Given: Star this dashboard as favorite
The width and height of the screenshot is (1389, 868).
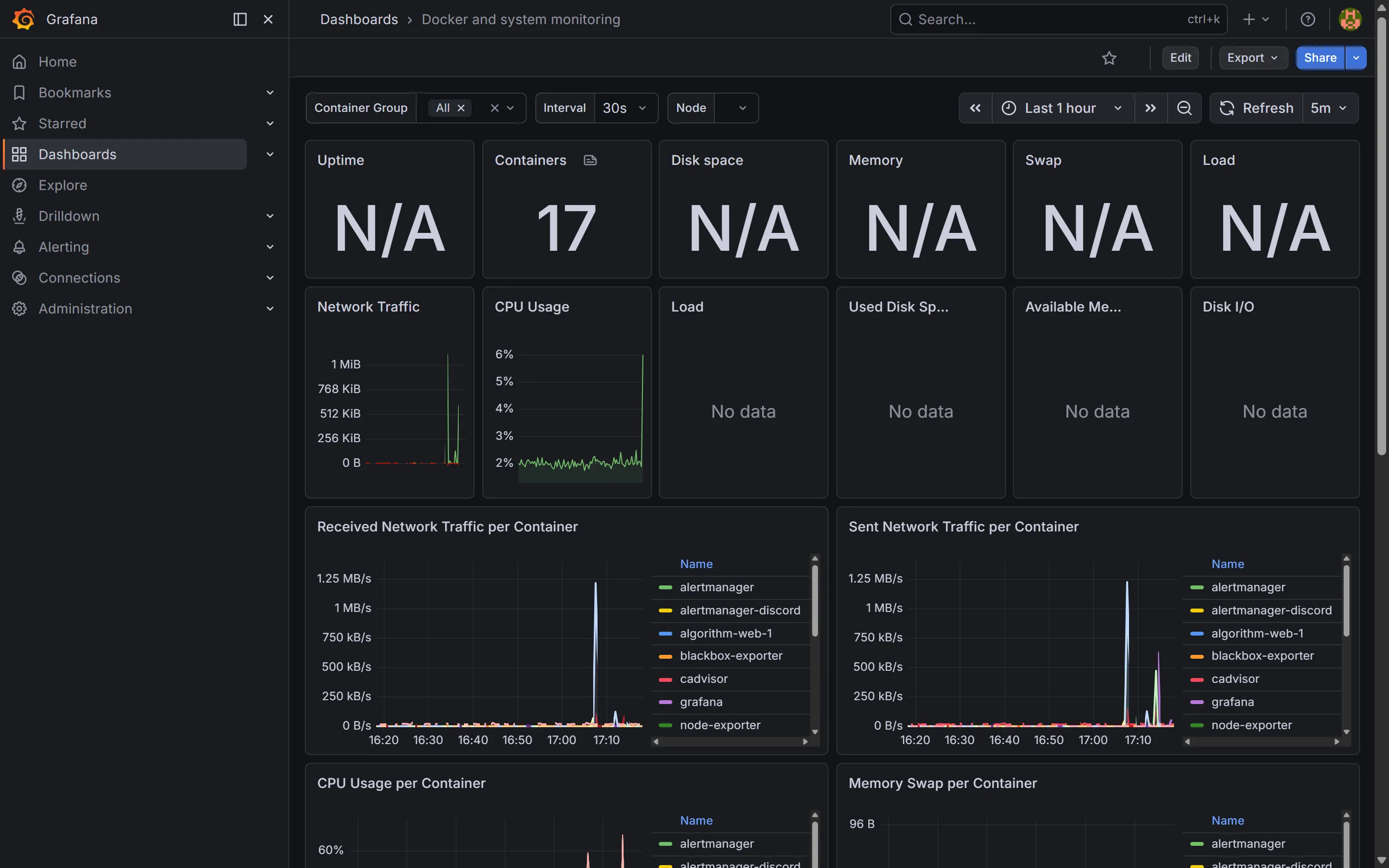Looking at the screenshot, I should (x=1109, y=58).
